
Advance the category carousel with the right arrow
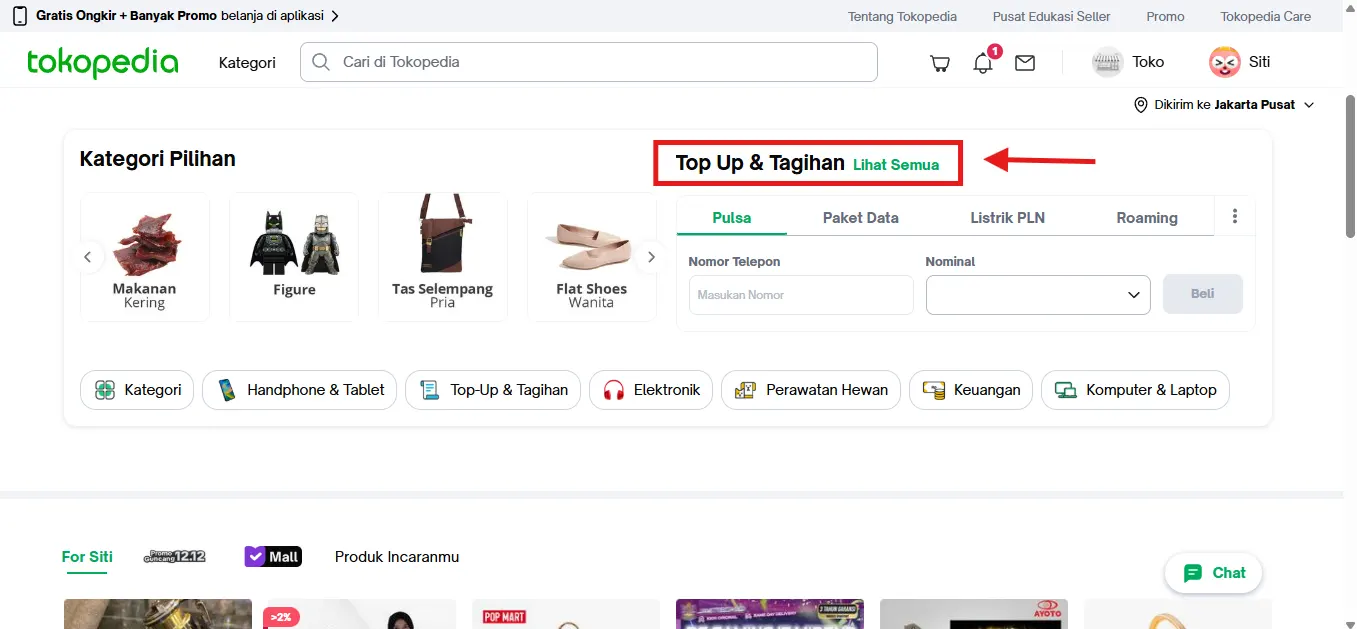[x=651, y=256]
